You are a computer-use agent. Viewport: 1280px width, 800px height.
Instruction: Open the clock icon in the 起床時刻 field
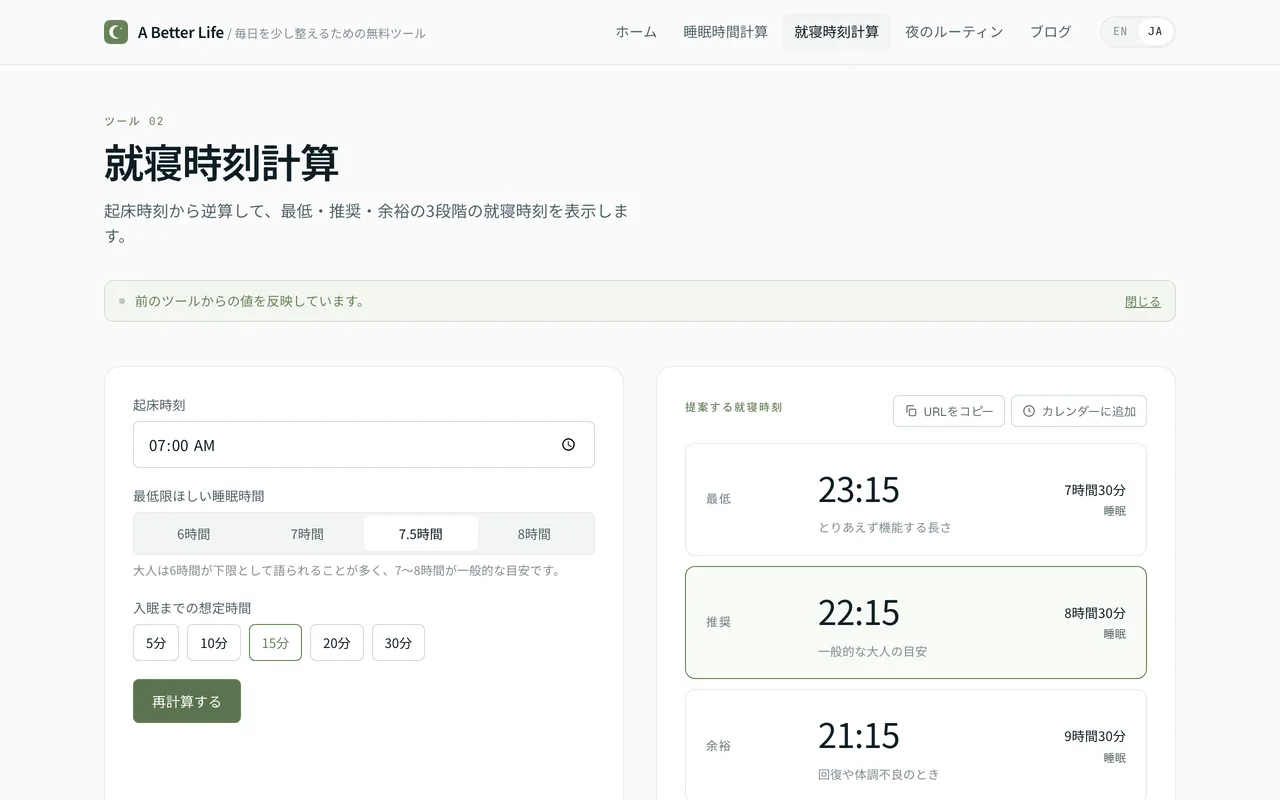[568, 444]
